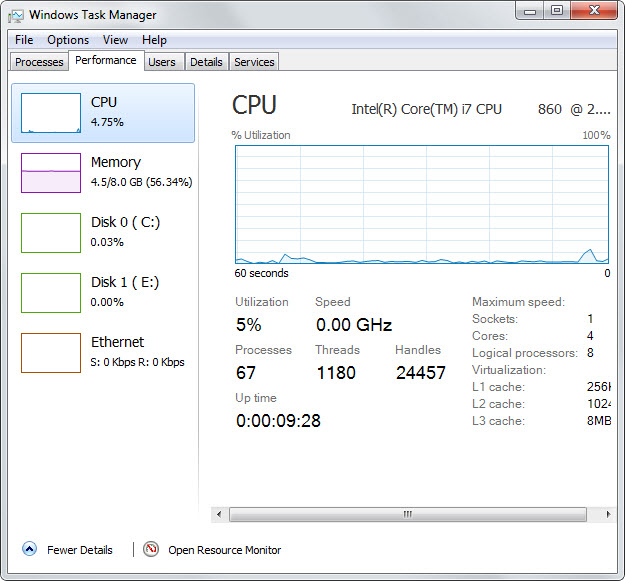Click the '60 seconds' graph label
This screenshot has height=581, width=625.
[261, 273]
